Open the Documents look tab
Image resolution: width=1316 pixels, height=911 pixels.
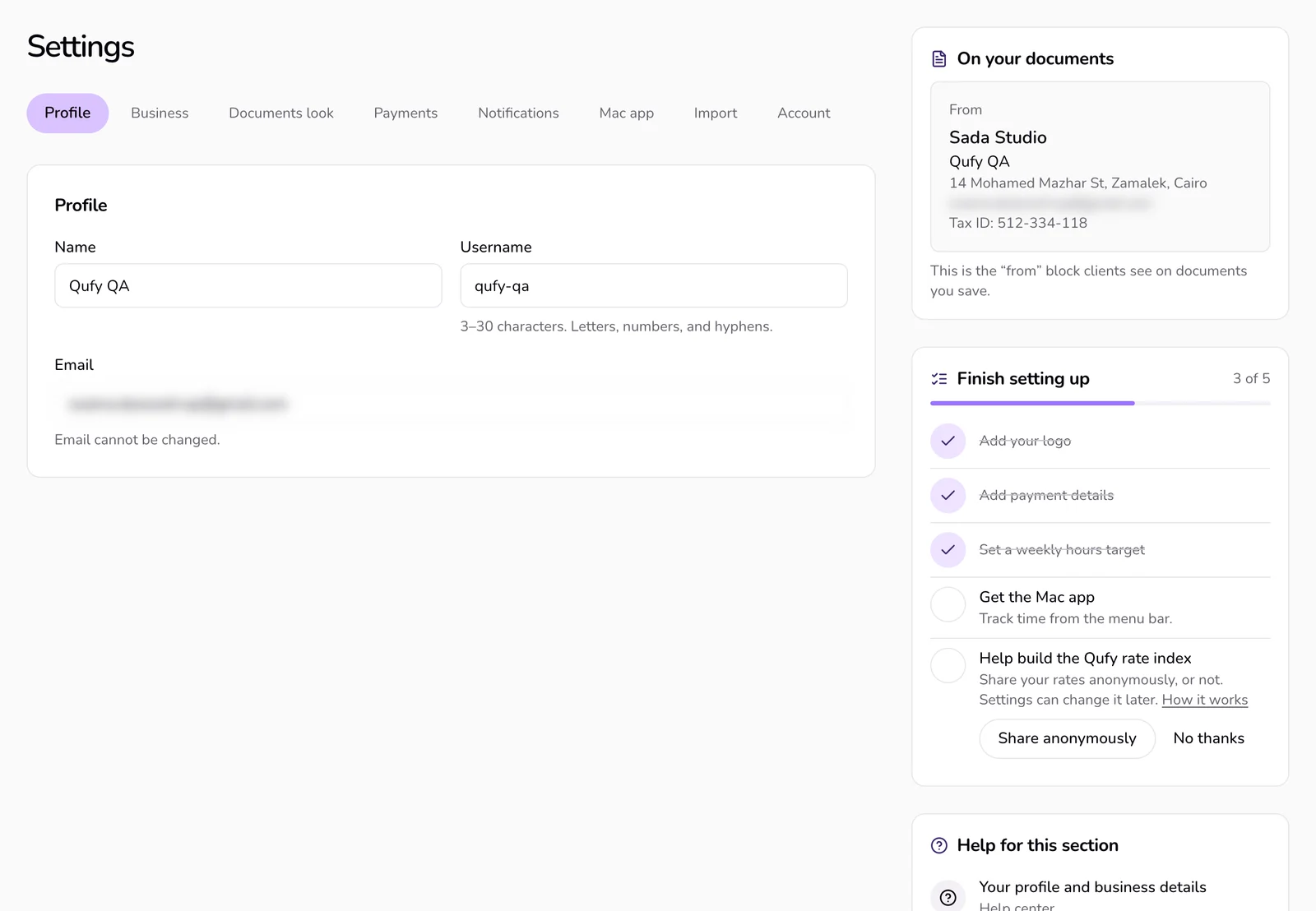tap(281, 113)
